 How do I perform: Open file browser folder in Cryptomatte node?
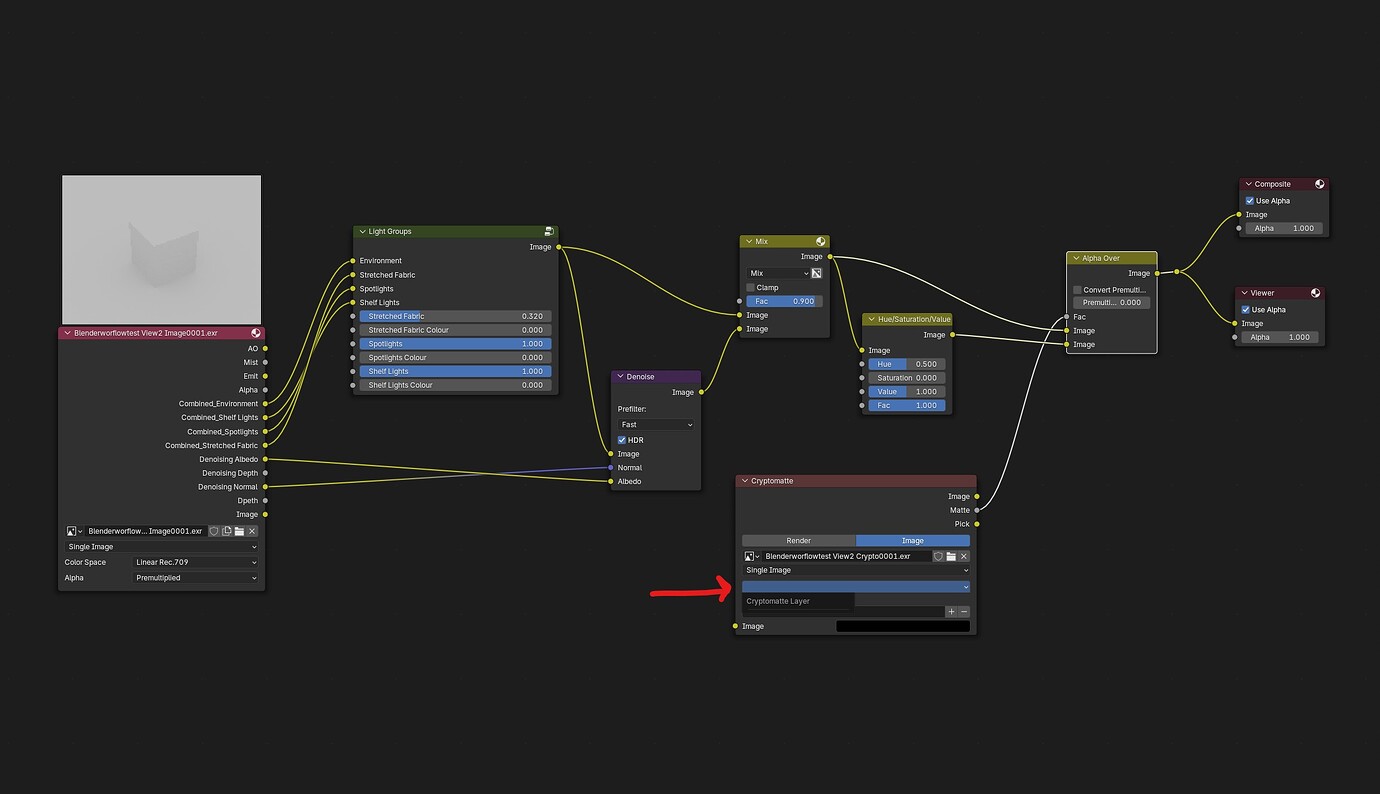pyautogui.click(x=951, y=556)
